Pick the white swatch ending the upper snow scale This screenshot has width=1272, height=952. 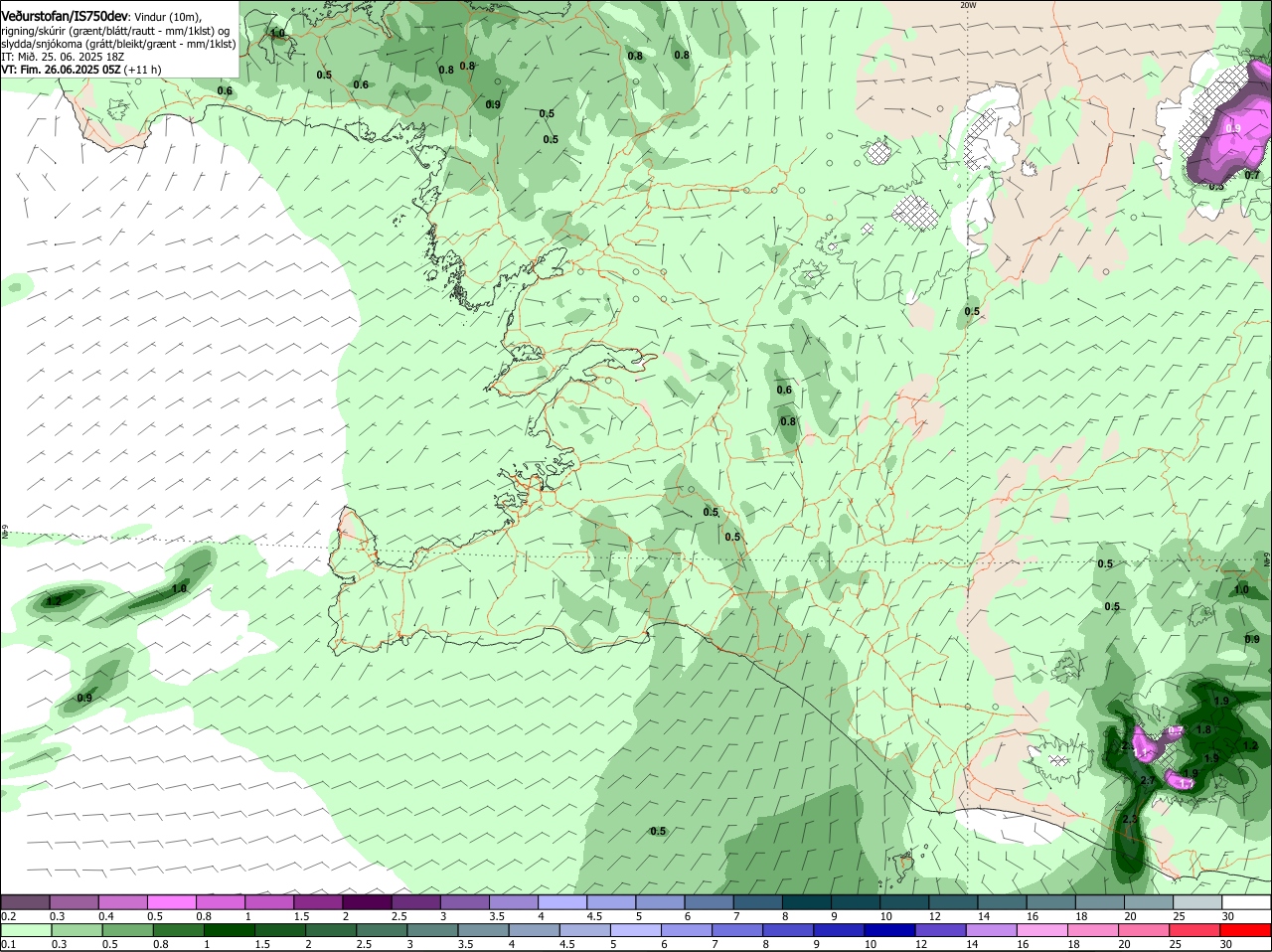(x=1245, y=902)
